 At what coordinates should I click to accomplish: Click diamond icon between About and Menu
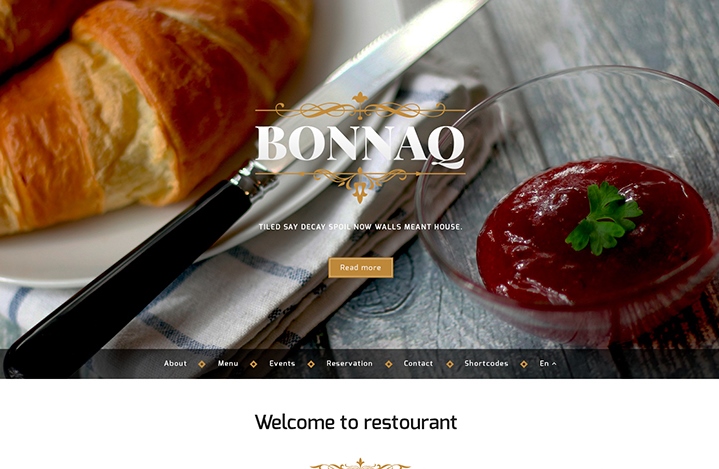tap(202, 364)
